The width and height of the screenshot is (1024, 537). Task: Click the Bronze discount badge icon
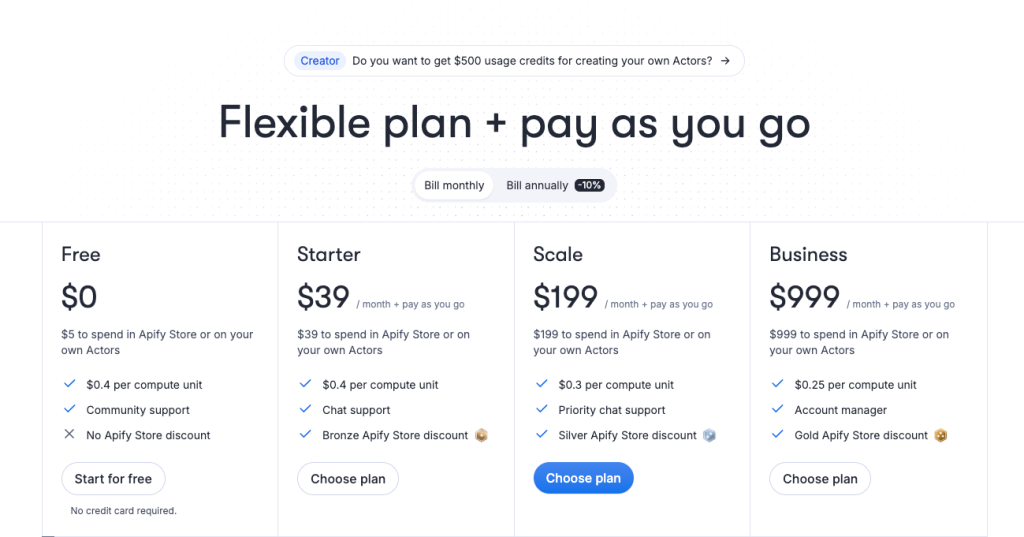click(x=481, y=435)
